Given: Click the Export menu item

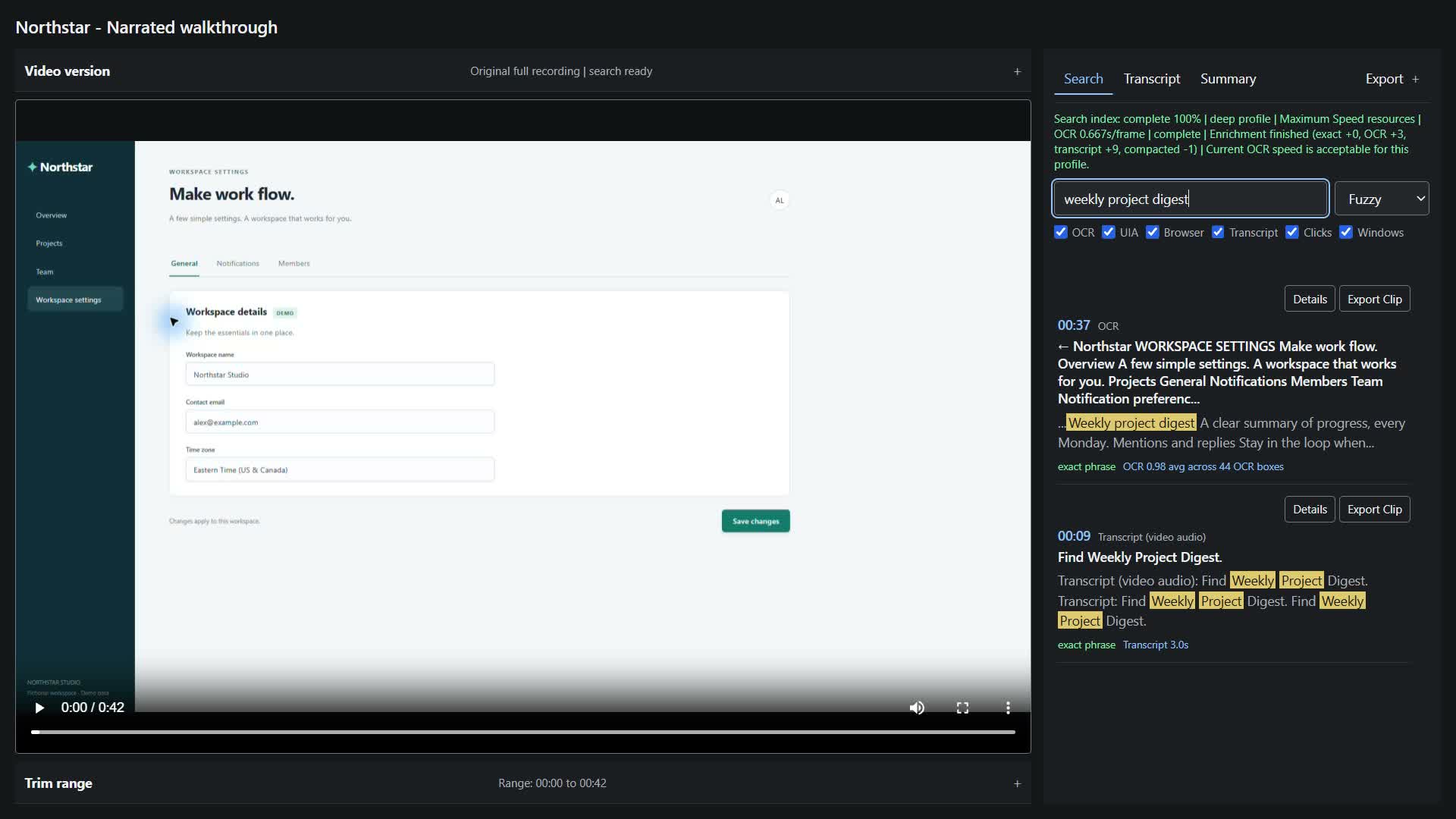Looking at the screenshot, I should 1384,79.
